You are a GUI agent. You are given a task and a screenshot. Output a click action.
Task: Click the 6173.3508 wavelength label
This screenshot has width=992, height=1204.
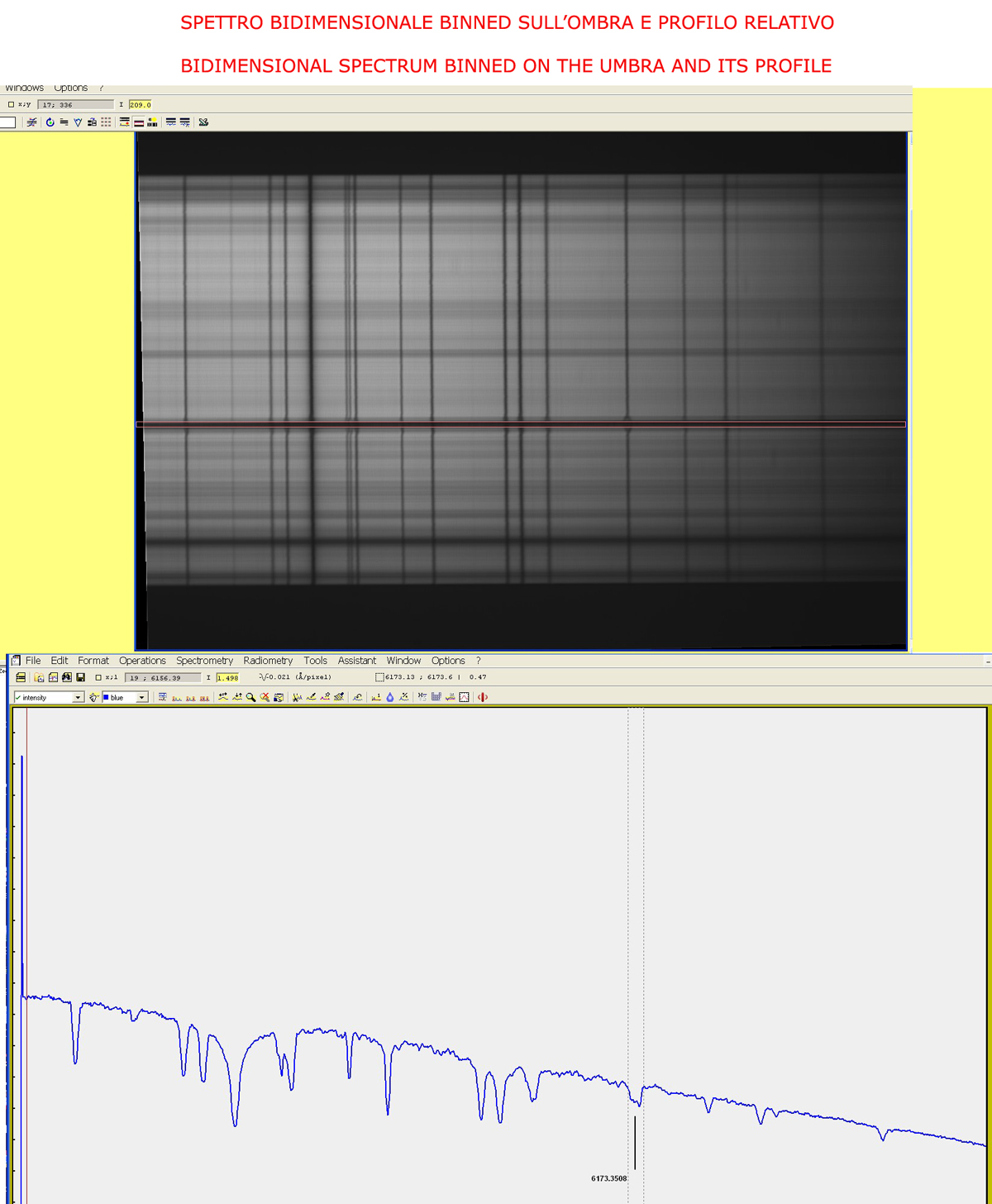[x=609, y=1178]
